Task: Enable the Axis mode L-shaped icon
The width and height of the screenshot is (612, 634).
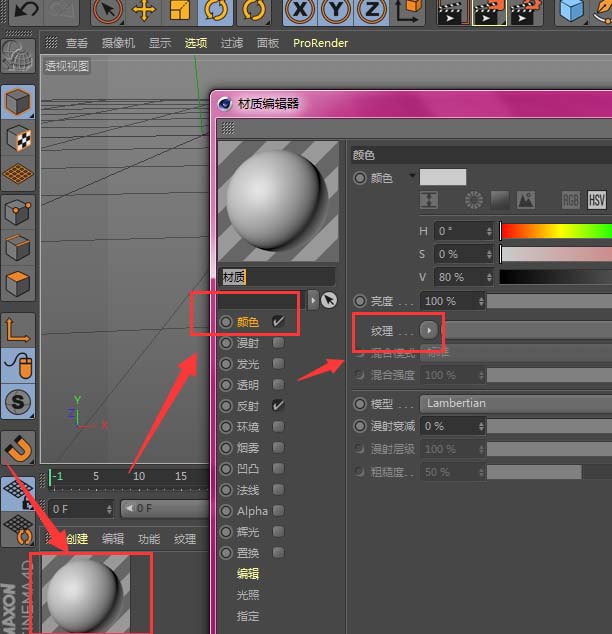Action: (x=18, y=330)
